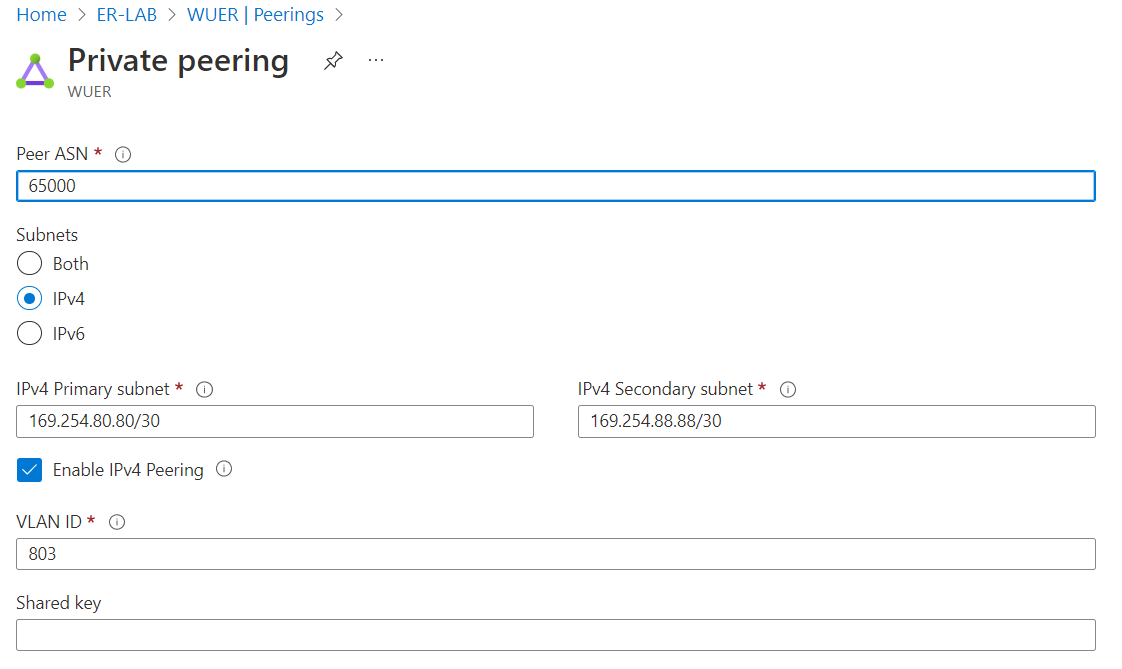Click the Peer ASN input field

tap(556, 186)
